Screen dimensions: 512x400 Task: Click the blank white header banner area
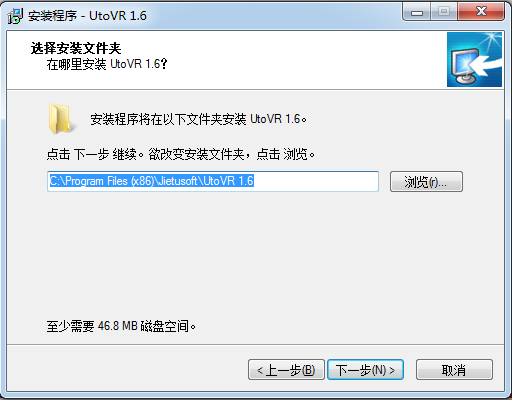(300, 60)
